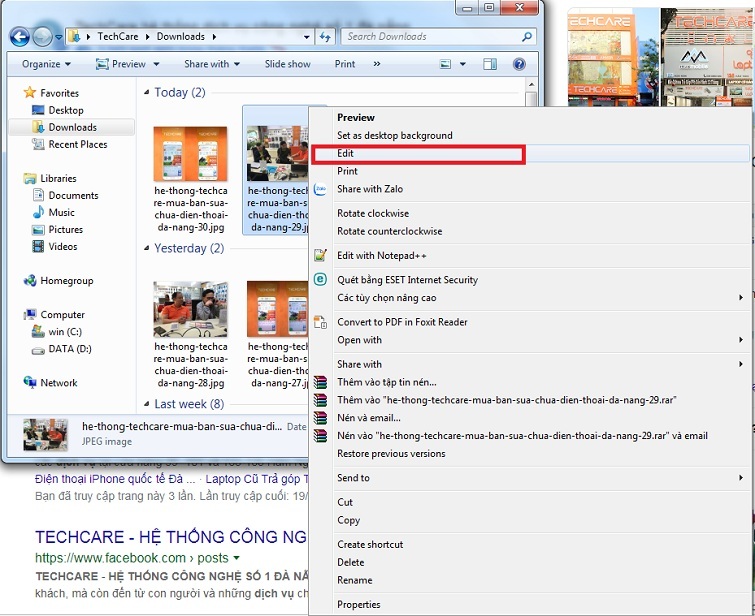The height and width of the screenshot is (616, 755).
Task: Click WinRAR icon beside 'Nén và email...'
Action: [320, 418]
